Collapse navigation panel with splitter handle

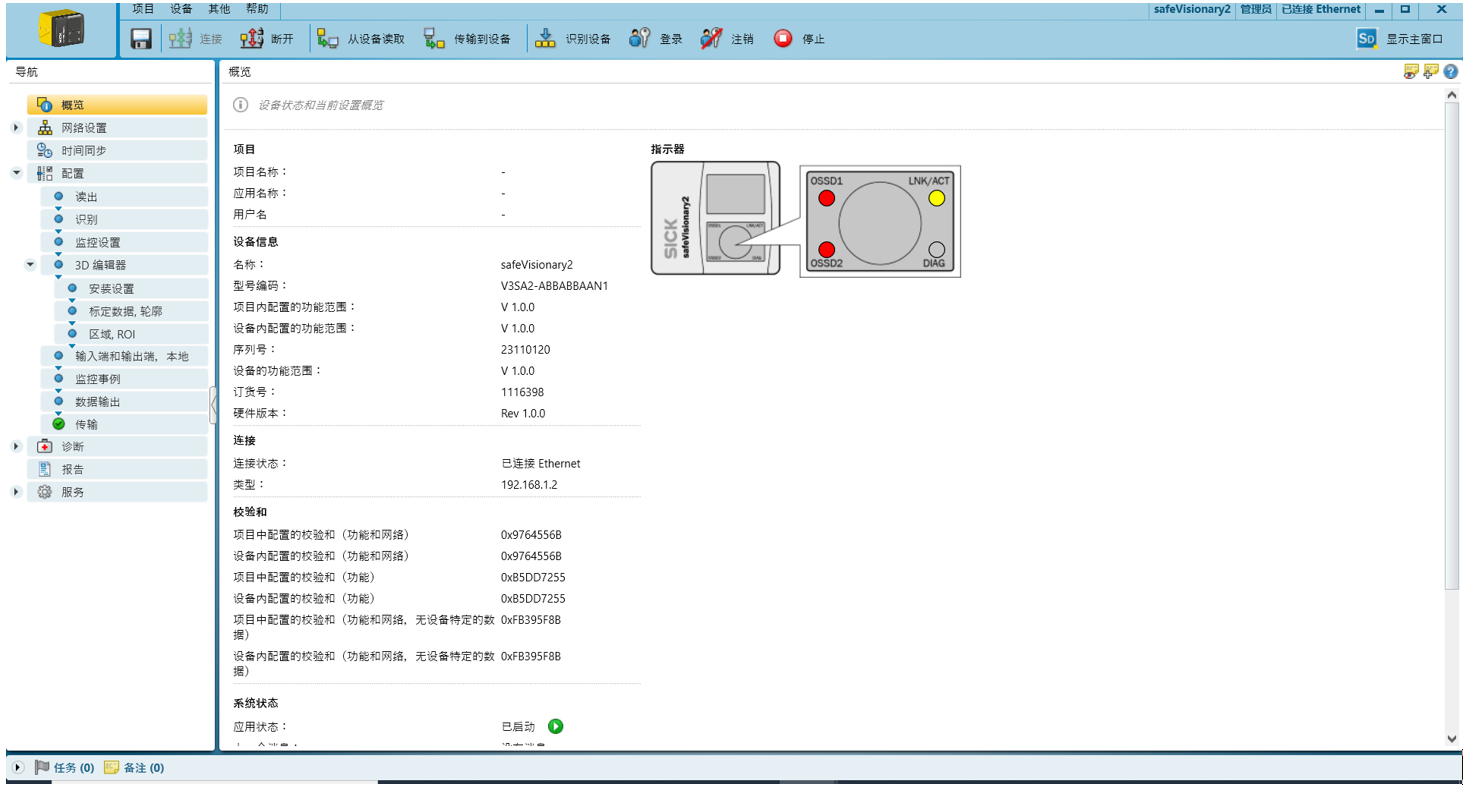pyautogui.click(x=213, y=405)
